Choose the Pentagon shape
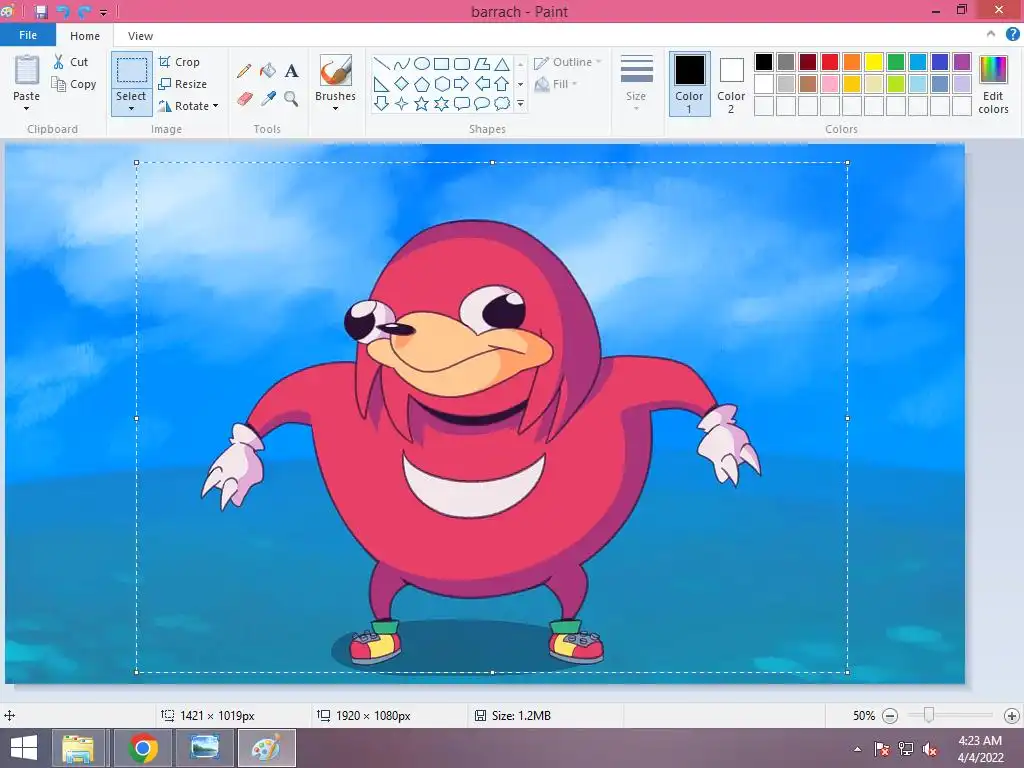Viewport: 1024px width, 768px height. [x=422, y=84]
